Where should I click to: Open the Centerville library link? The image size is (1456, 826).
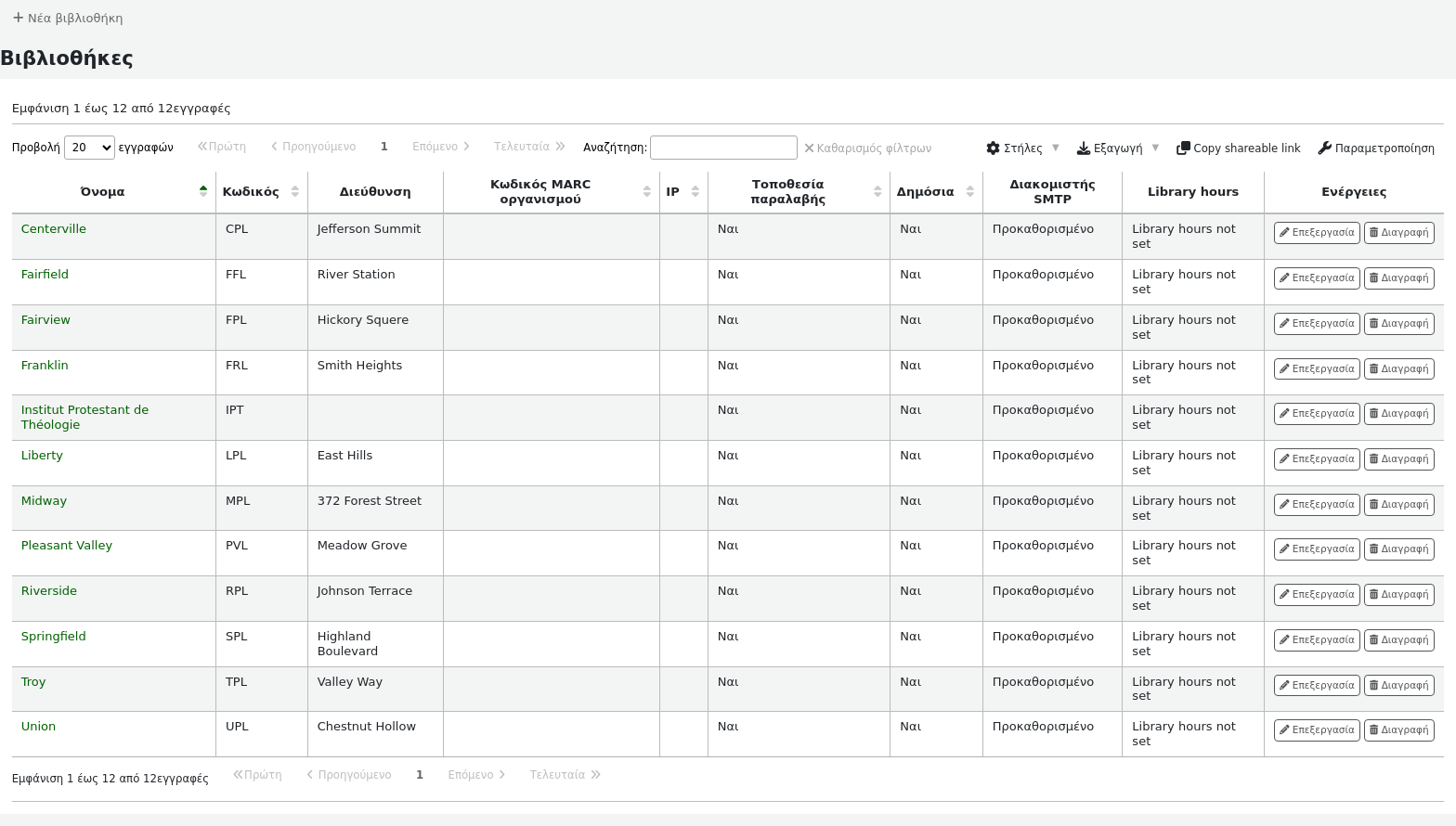[54, 229]
